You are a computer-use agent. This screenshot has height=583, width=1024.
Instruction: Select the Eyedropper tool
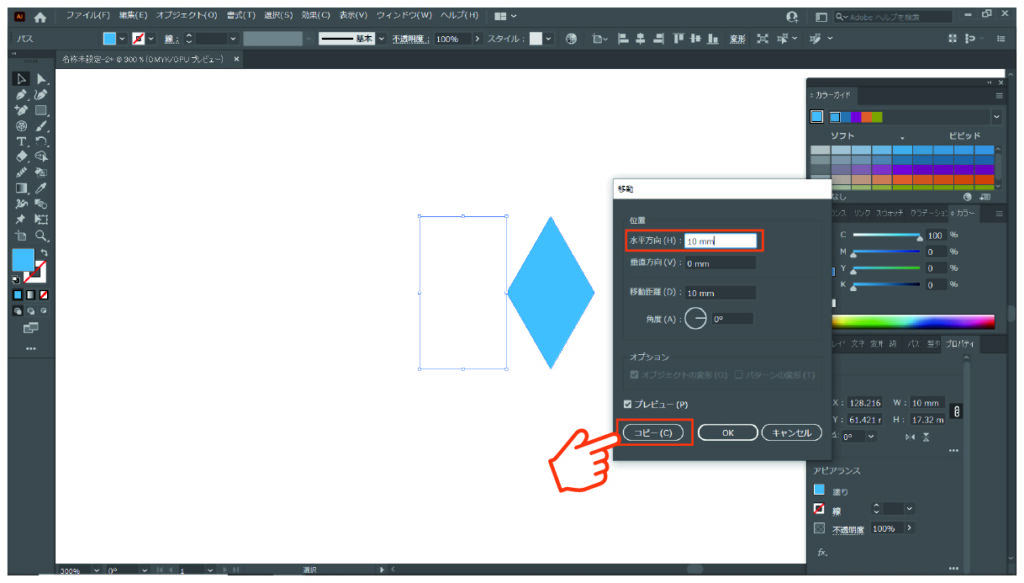[41, 188]
